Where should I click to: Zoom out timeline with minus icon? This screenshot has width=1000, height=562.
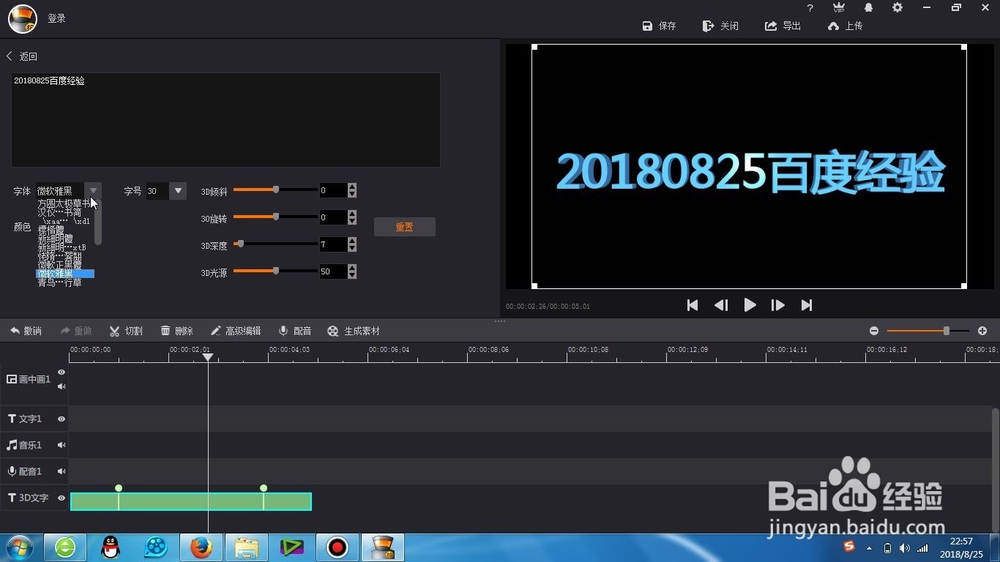tap(874, 330)
